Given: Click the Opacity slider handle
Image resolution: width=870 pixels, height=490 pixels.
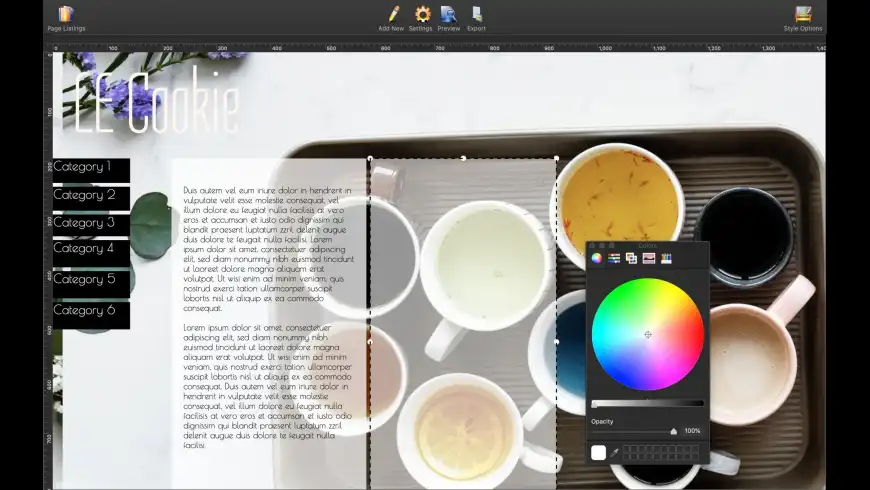Looking at the screenshot, I should pyautogui.click(x=674, y=431).
